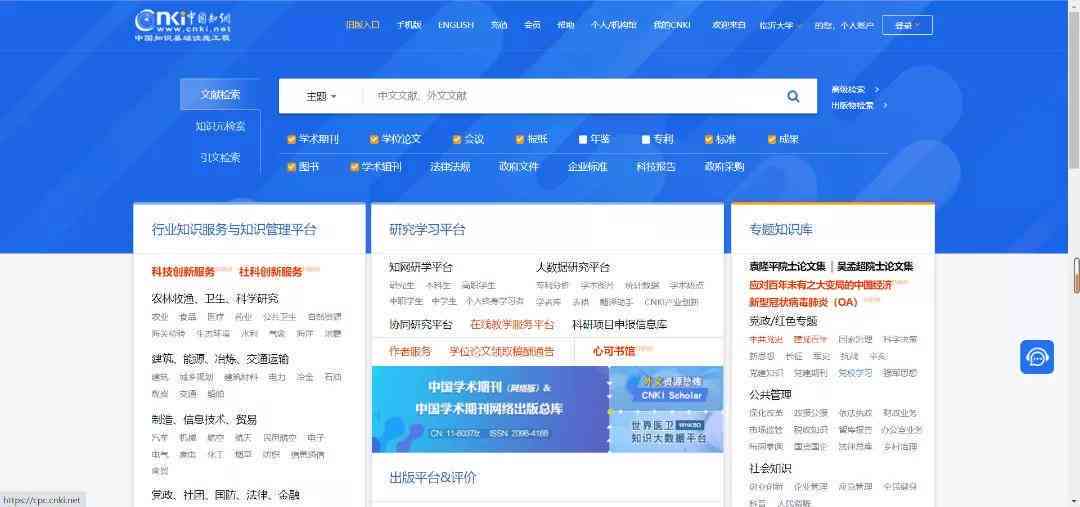This screenshot has width=1080, height=507.
Task: Uncheck the 成果 checkbox
Action: point(772,139)
